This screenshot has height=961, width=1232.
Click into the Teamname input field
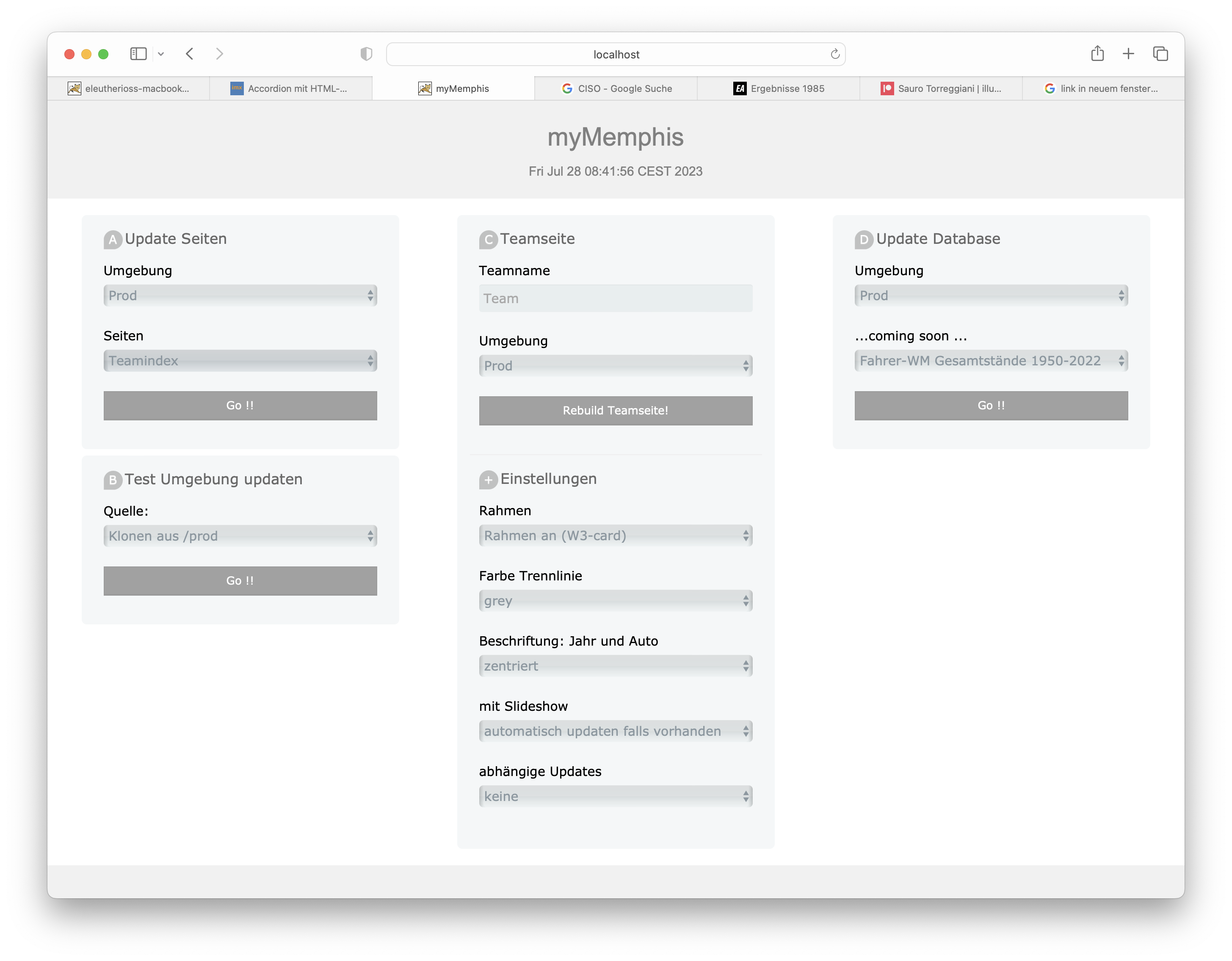616,298
